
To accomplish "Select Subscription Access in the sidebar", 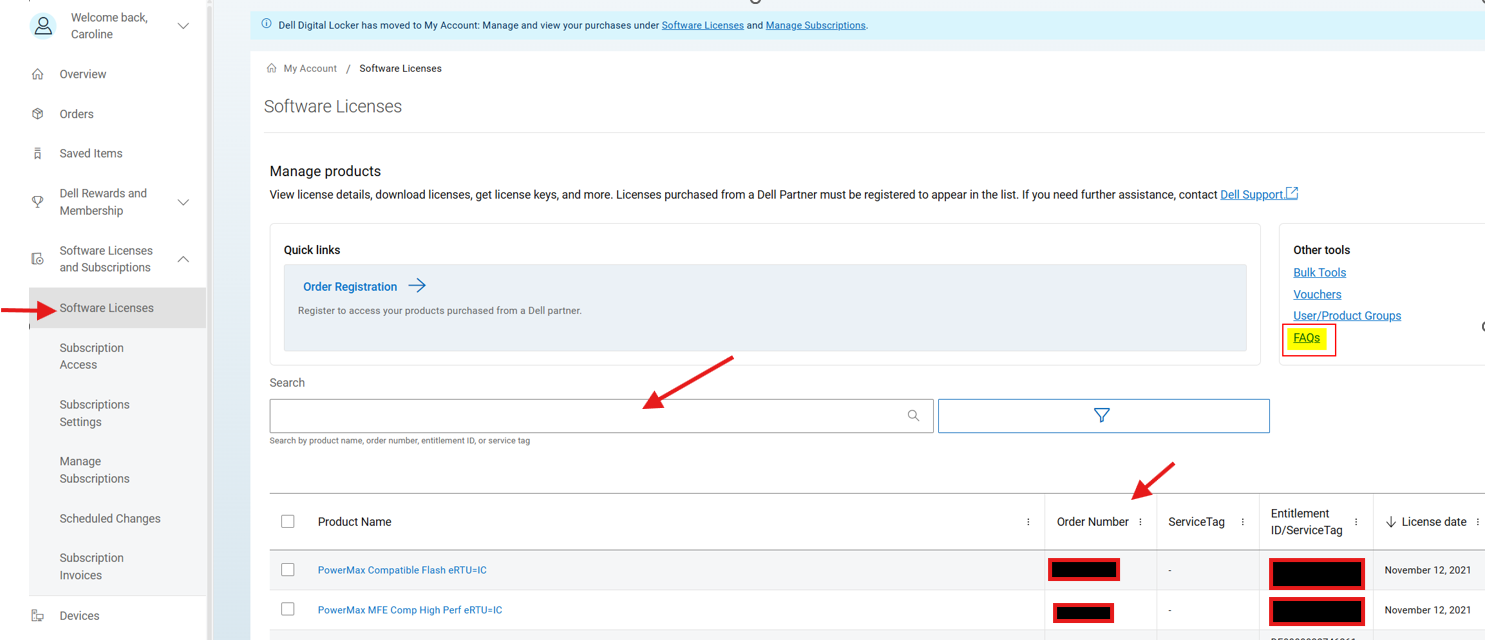I will (91, 356).
